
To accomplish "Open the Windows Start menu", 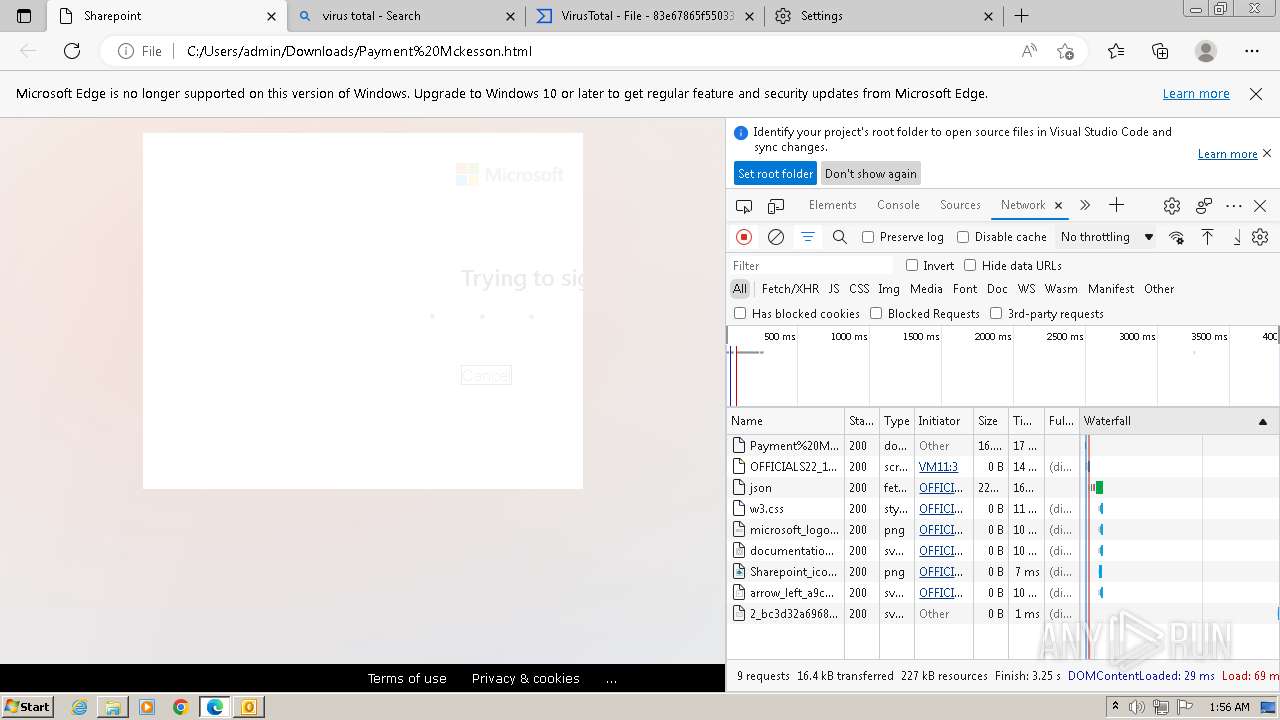I will tap(28, 706).
